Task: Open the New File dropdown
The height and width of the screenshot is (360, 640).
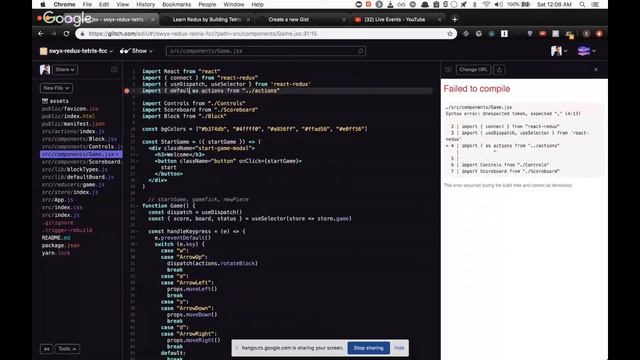Action: (56, 88)
